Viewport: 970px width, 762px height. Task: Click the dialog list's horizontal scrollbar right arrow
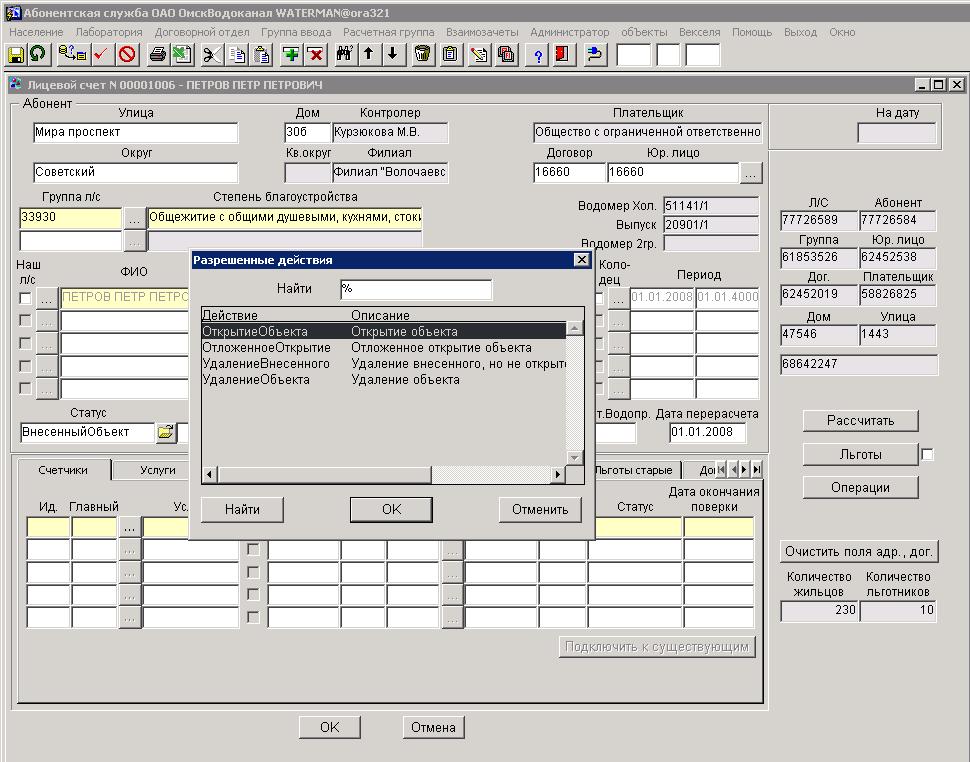[558, 474]
